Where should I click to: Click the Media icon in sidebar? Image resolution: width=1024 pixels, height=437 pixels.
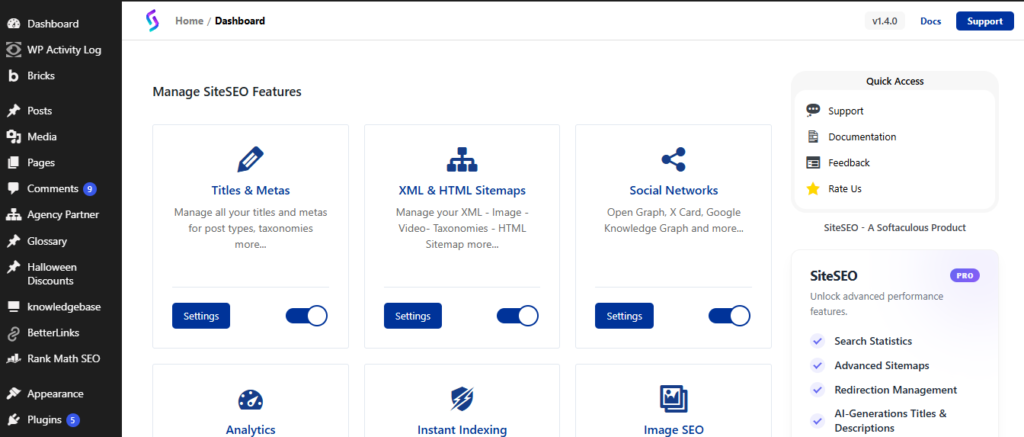click(13, 137)
